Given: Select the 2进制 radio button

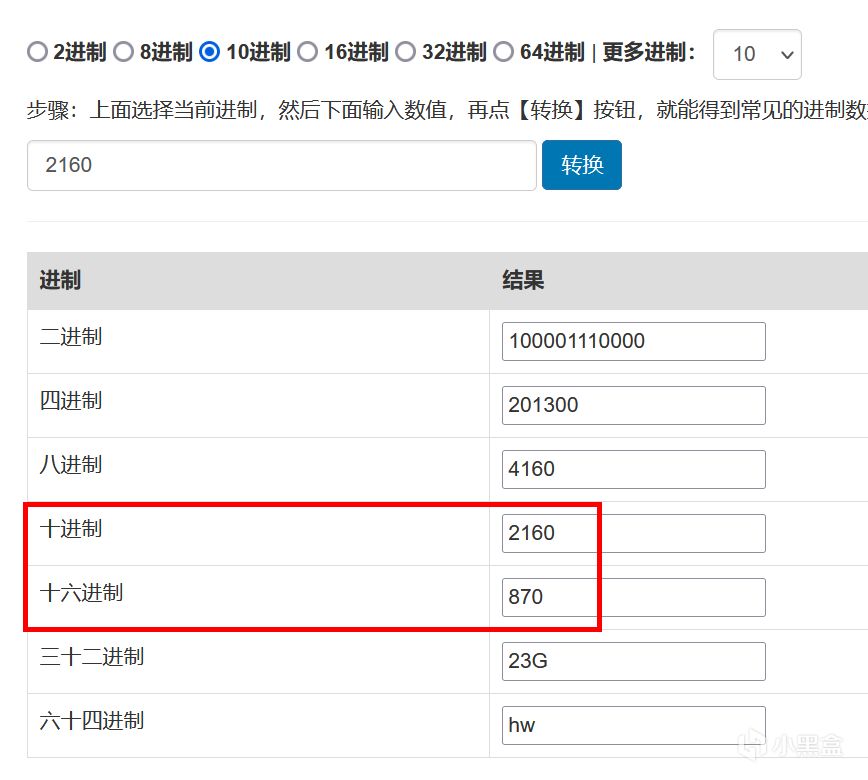Looking at the screenshot, I should click(x=37, y=52).
